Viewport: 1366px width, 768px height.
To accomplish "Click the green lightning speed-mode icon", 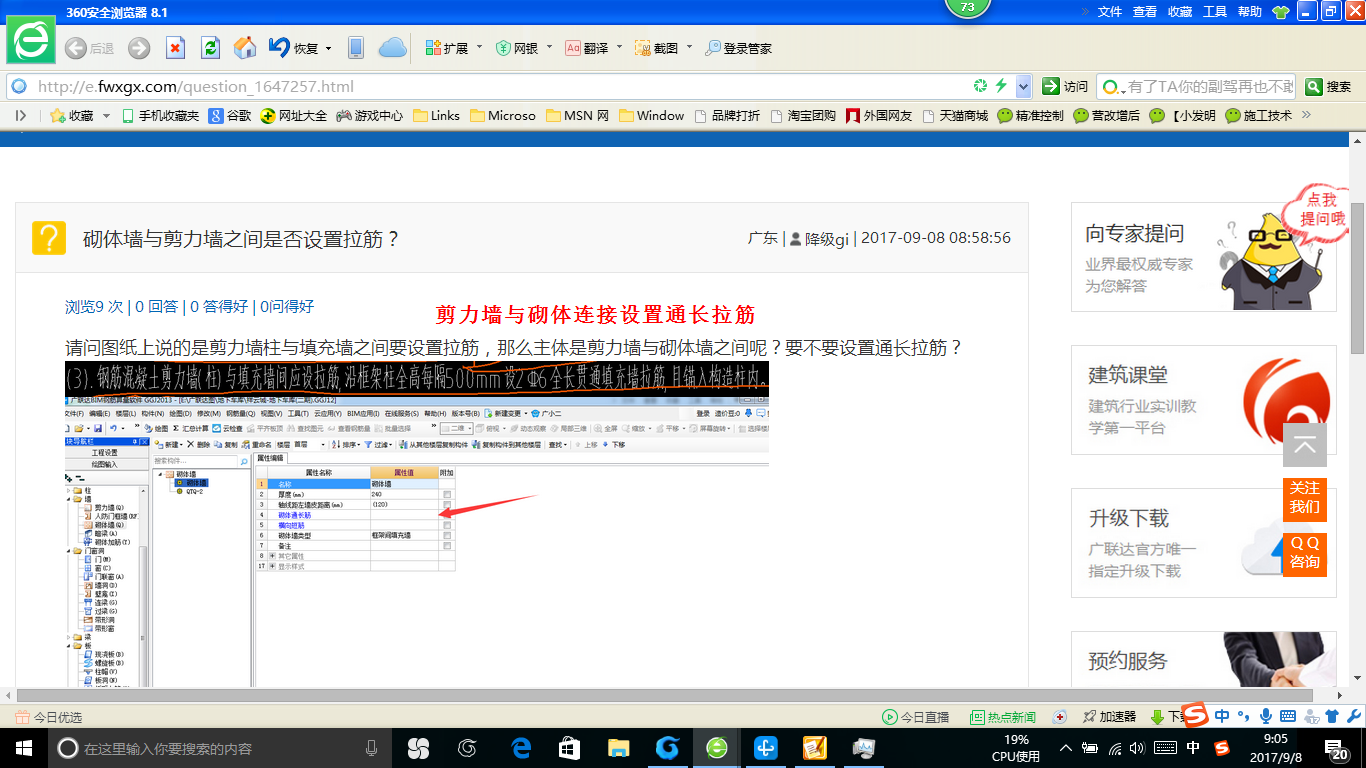I will (1001, 87).
